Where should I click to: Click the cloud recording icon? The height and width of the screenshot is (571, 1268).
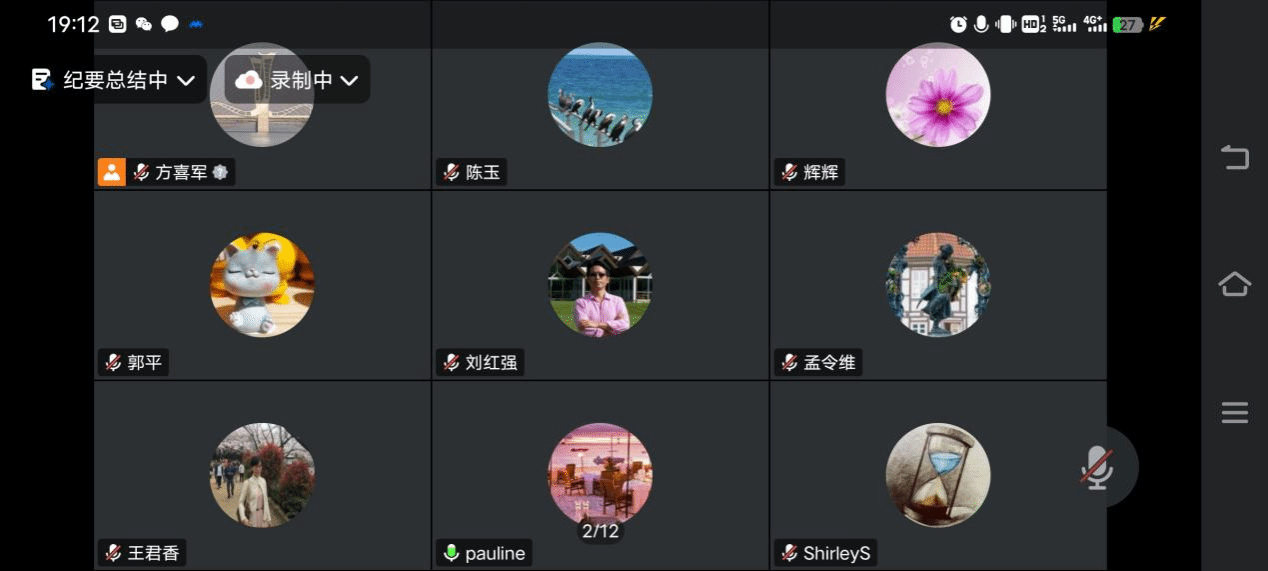click(x=249, y=80)
